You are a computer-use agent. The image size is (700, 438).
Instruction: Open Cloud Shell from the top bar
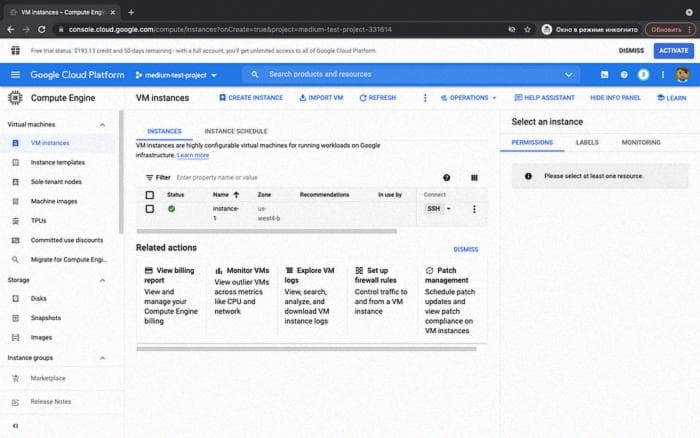tap(604, 75)
